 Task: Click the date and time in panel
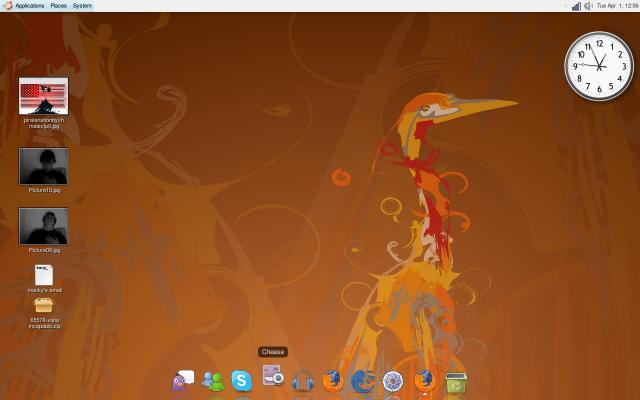pyautogui.click(x=618, y=6)
